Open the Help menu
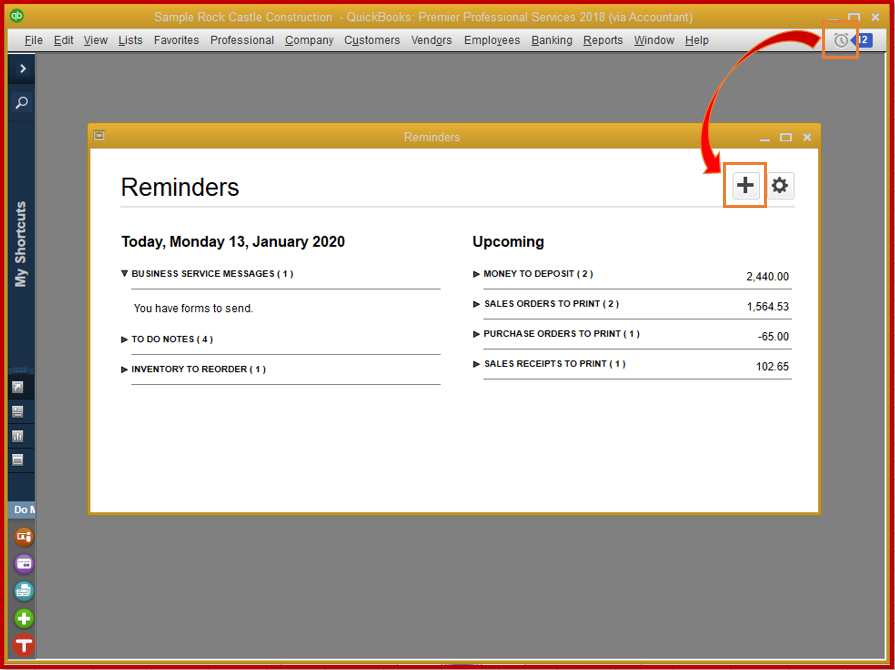The image size is (895, 670). 697,40
